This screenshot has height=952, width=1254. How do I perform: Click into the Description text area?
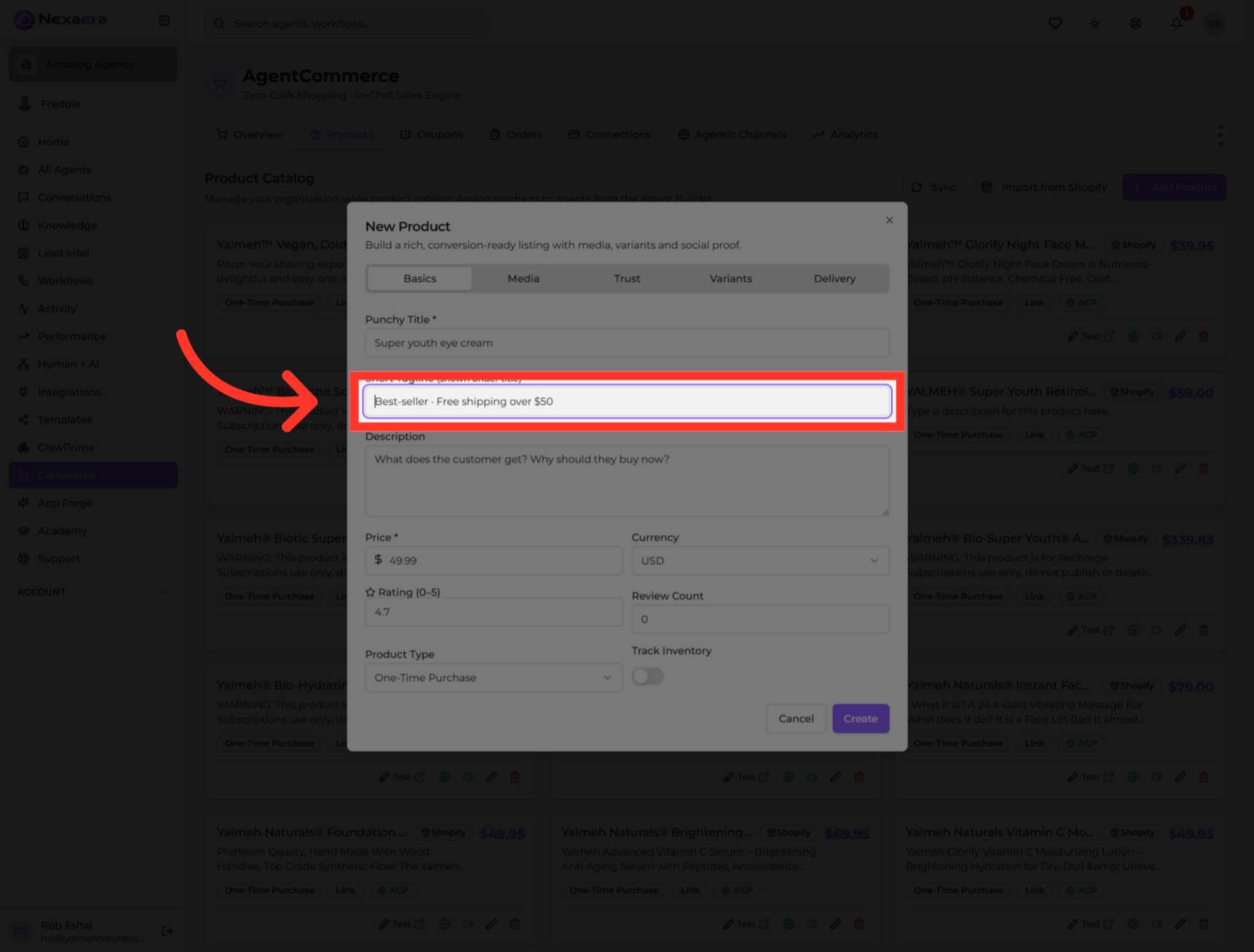(x=627, y=481)
